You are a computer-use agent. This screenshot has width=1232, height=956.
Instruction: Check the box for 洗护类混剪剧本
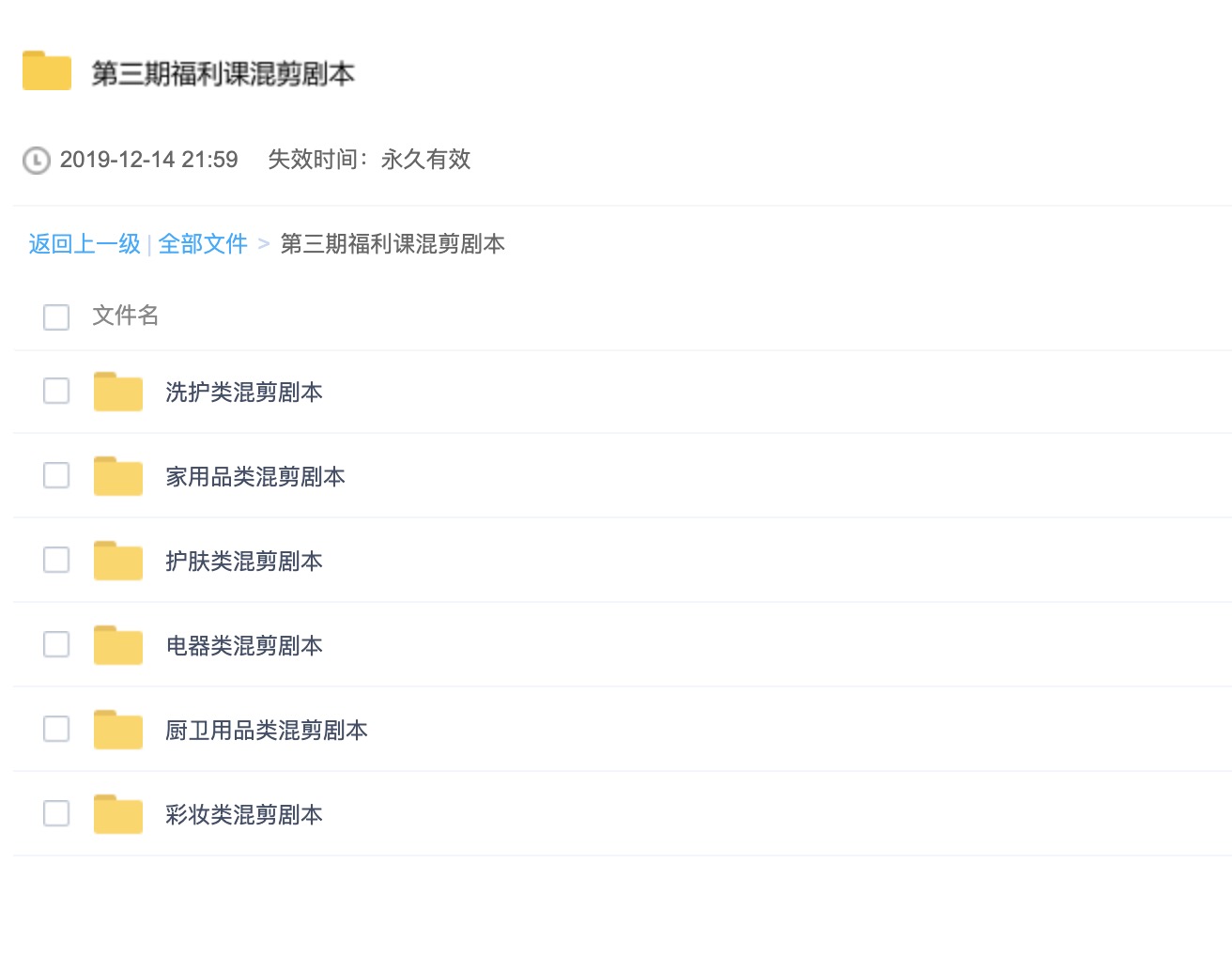[56, 391]
